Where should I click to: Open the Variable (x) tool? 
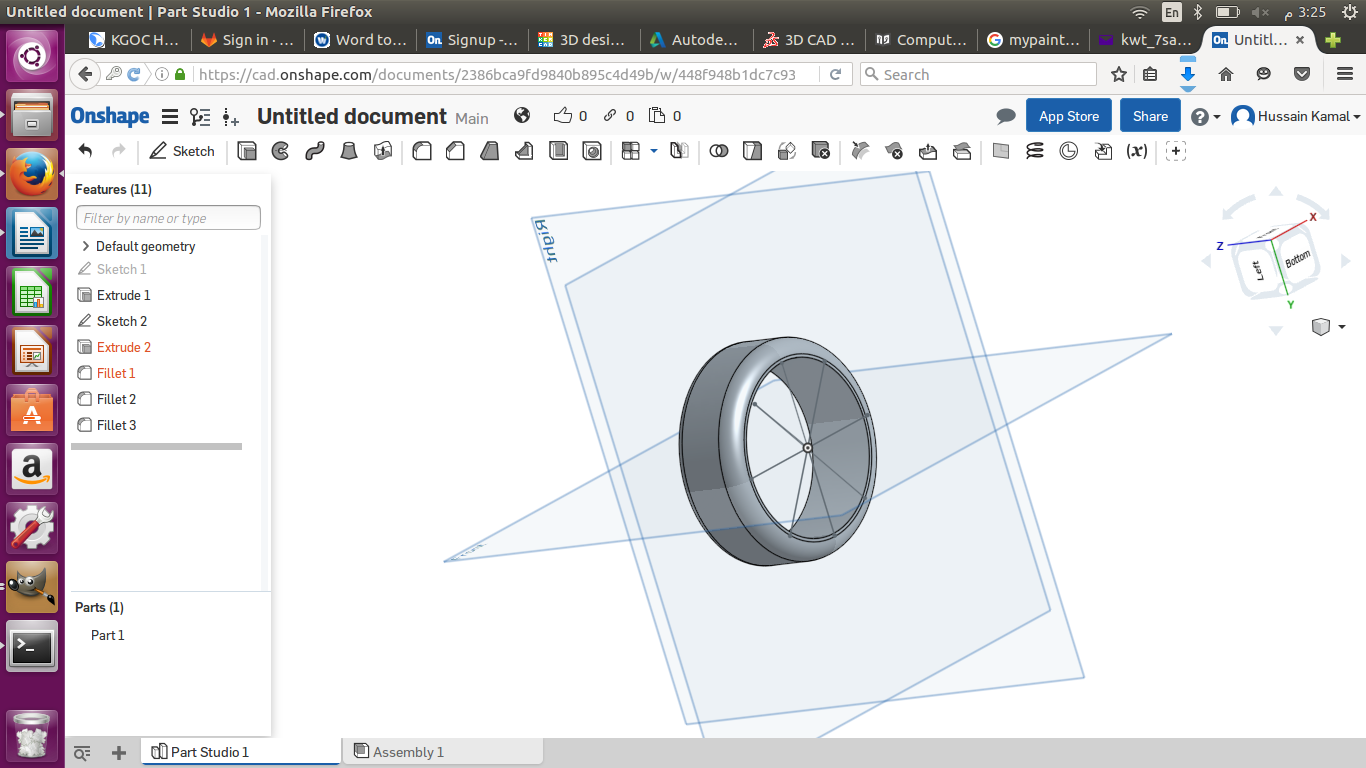(1137, 151)
